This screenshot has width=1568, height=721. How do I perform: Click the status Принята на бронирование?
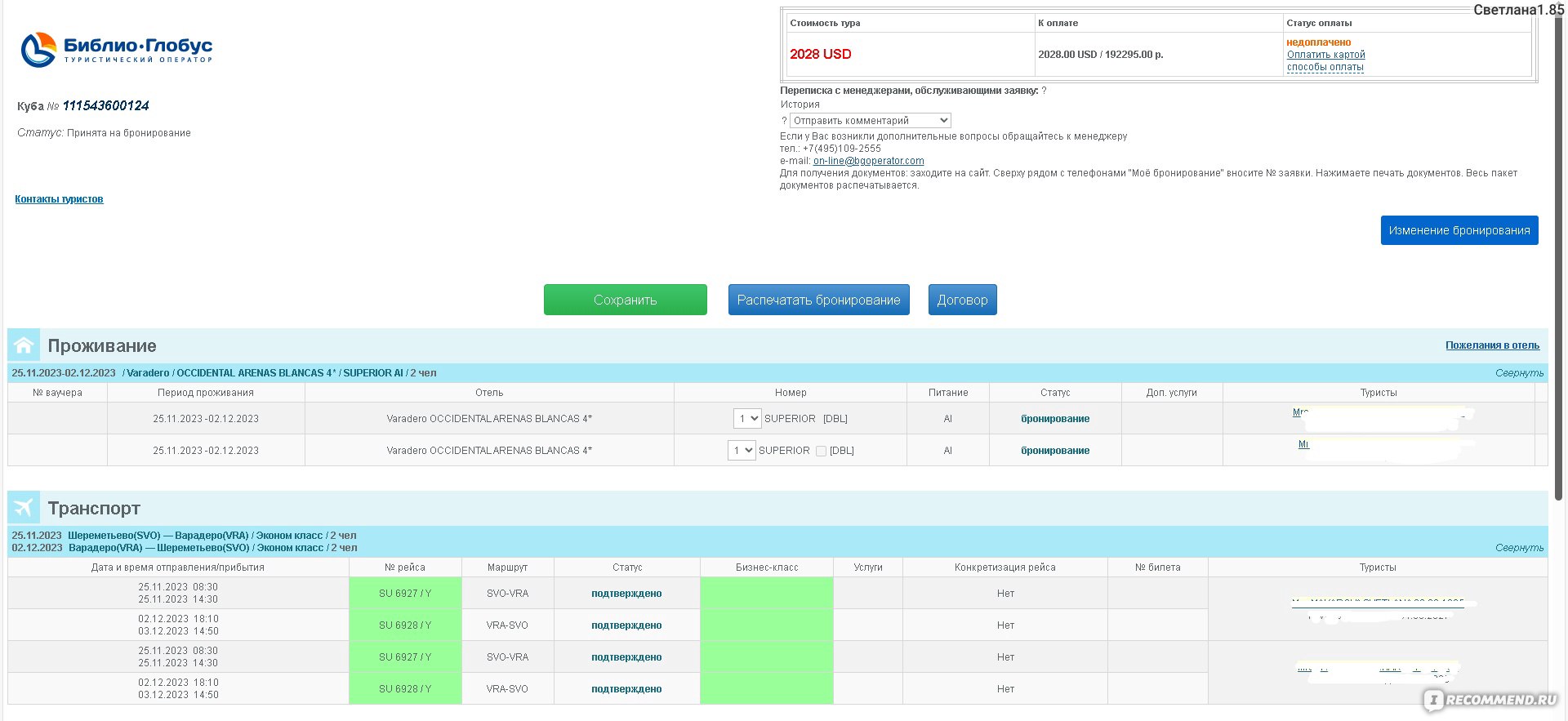129,133
